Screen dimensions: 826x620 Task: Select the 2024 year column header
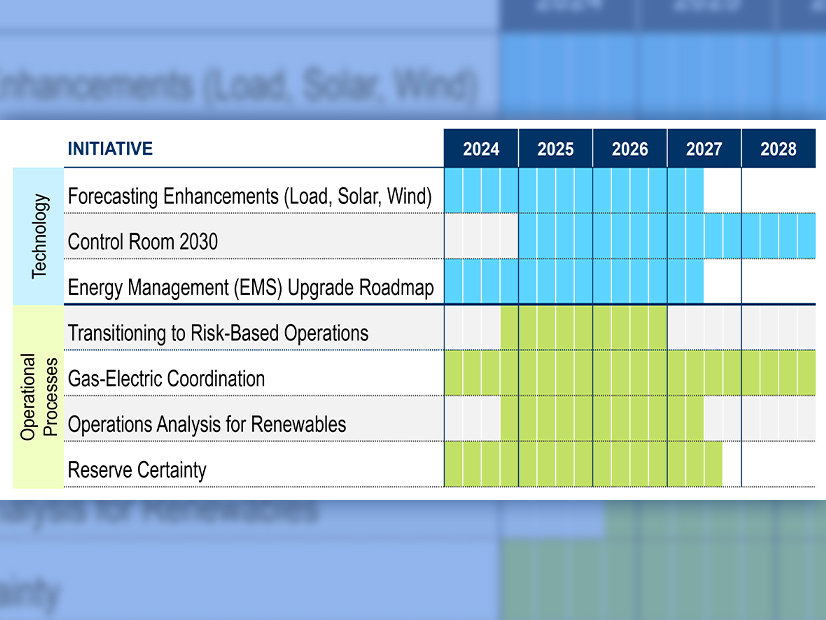point(481,149)
